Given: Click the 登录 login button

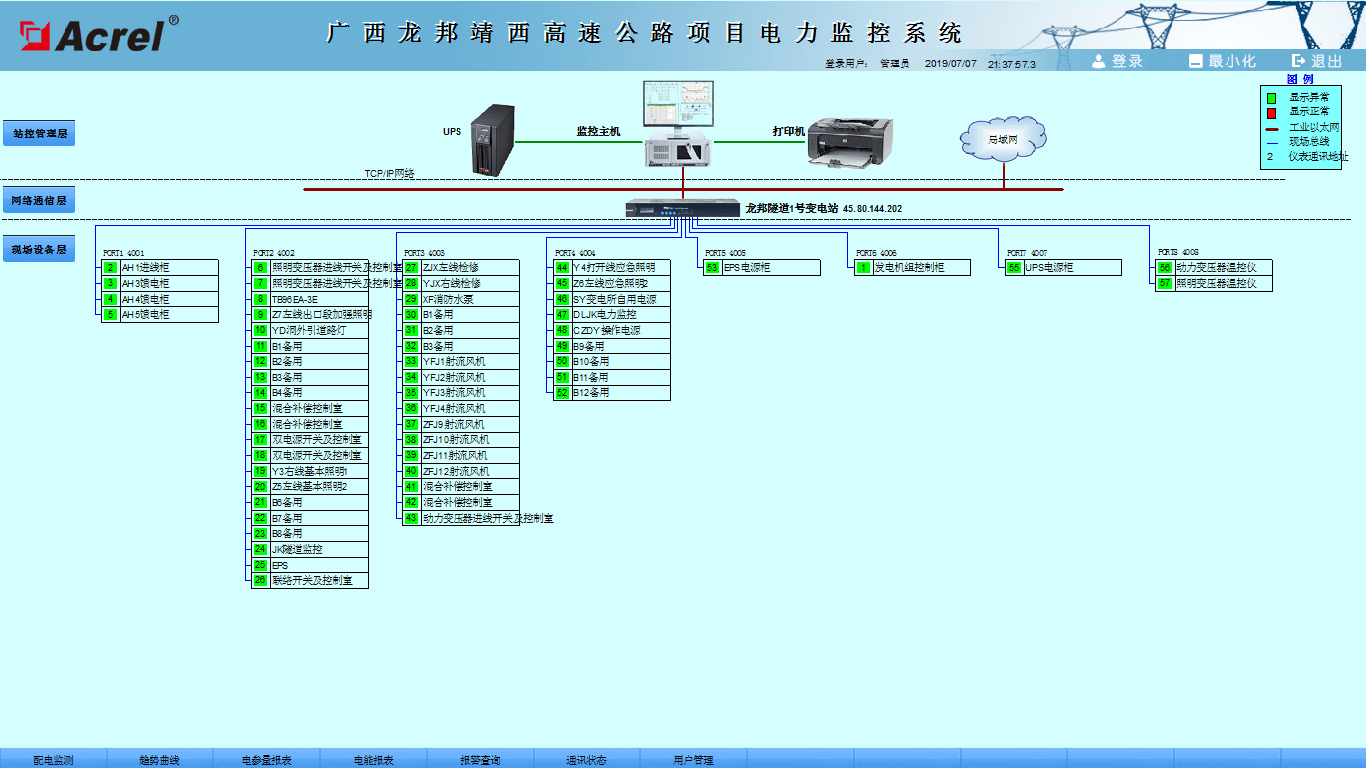Looking at the screenshot, I should (1117, 61).
